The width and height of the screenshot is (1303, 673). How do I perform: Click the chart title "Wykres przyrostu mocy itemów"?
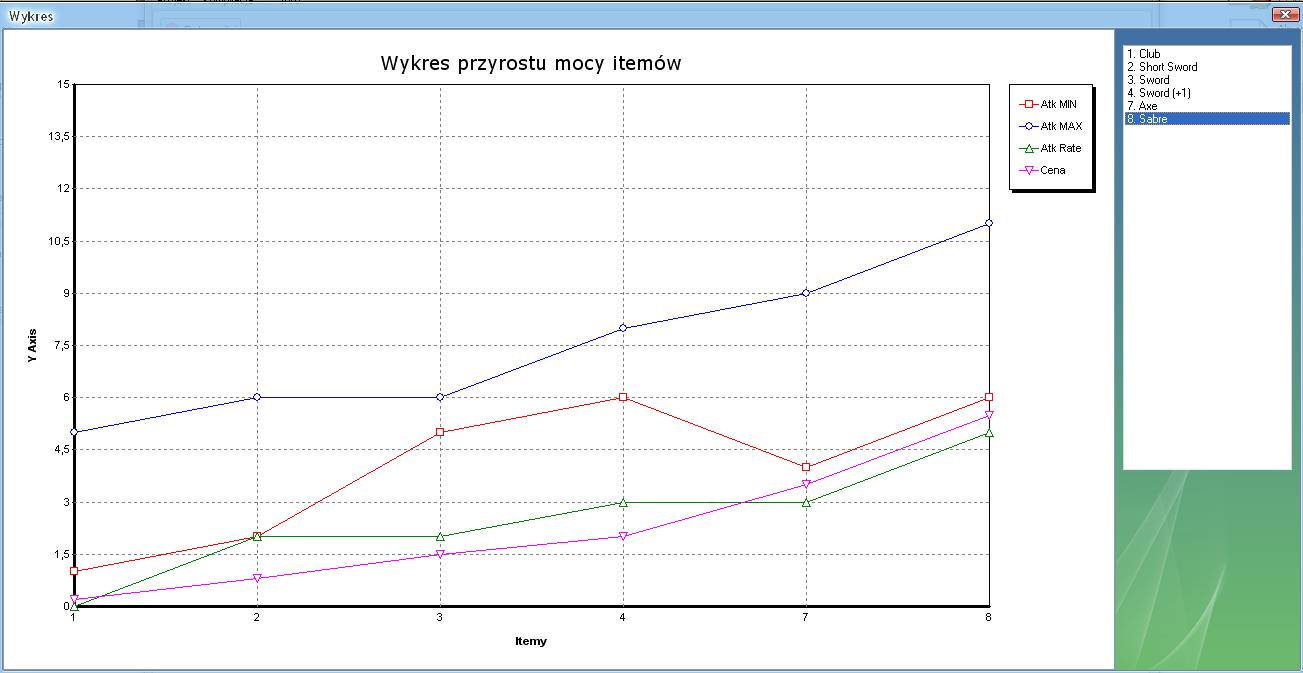pos(530,63)
